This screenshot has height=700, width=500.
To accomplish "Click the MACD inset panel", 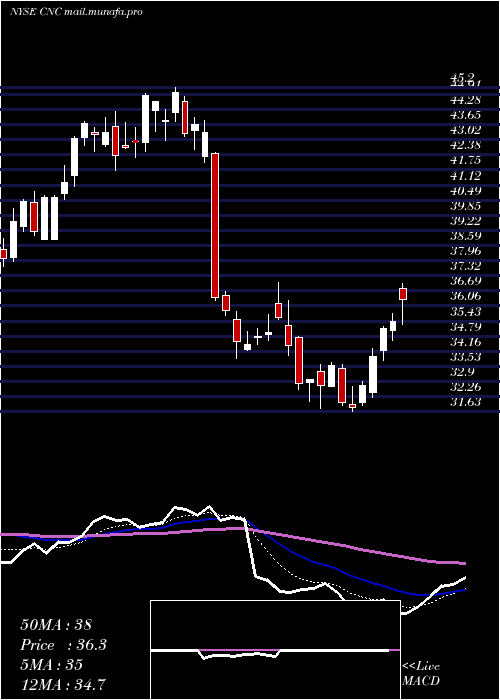I will 275,650.
